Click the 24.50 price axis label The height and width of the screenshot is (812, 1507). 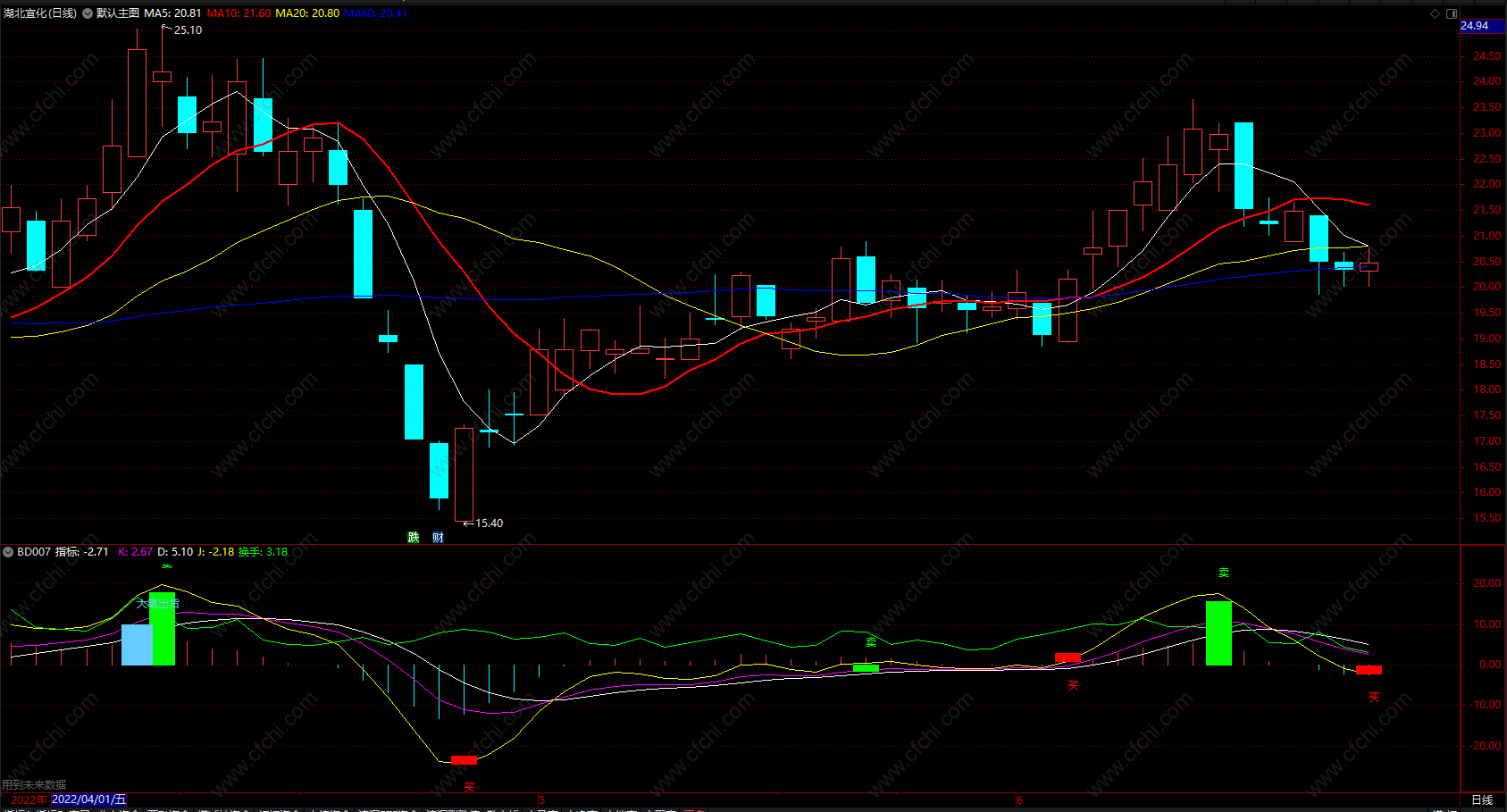[x=1486, y=56]
